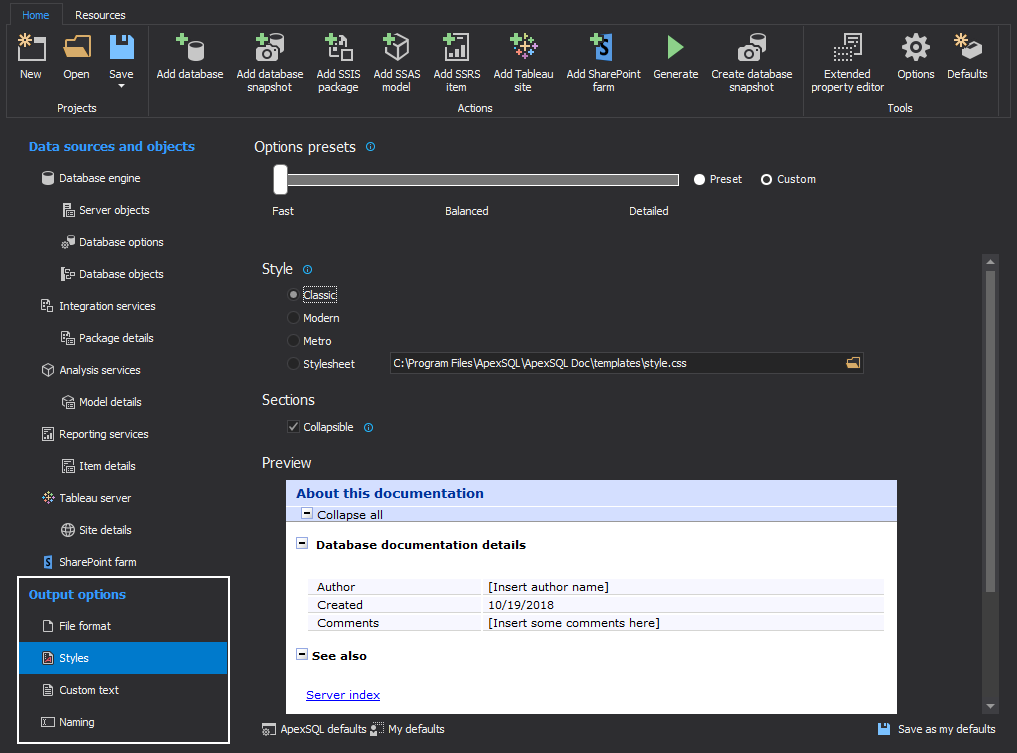
Task: Click Save as my defaults
Action: pos(936,729)
